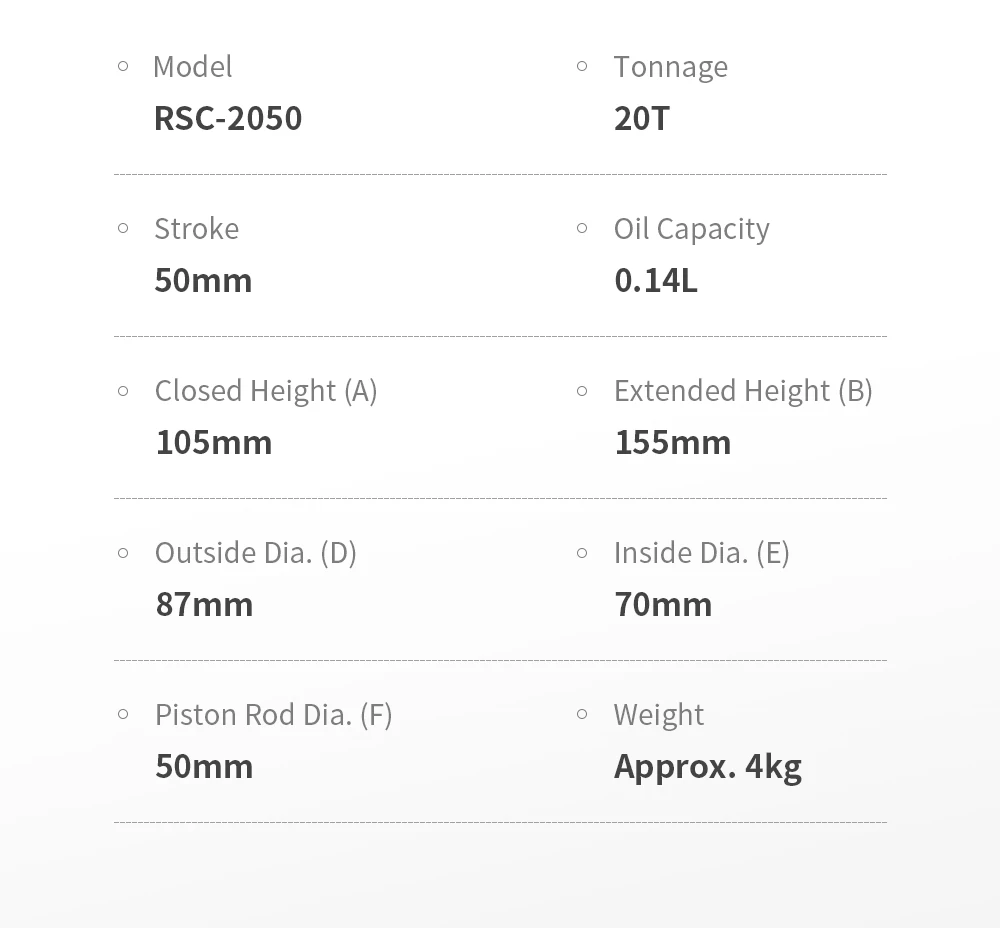Select the 155mm extended height value

tap(672, 443)
